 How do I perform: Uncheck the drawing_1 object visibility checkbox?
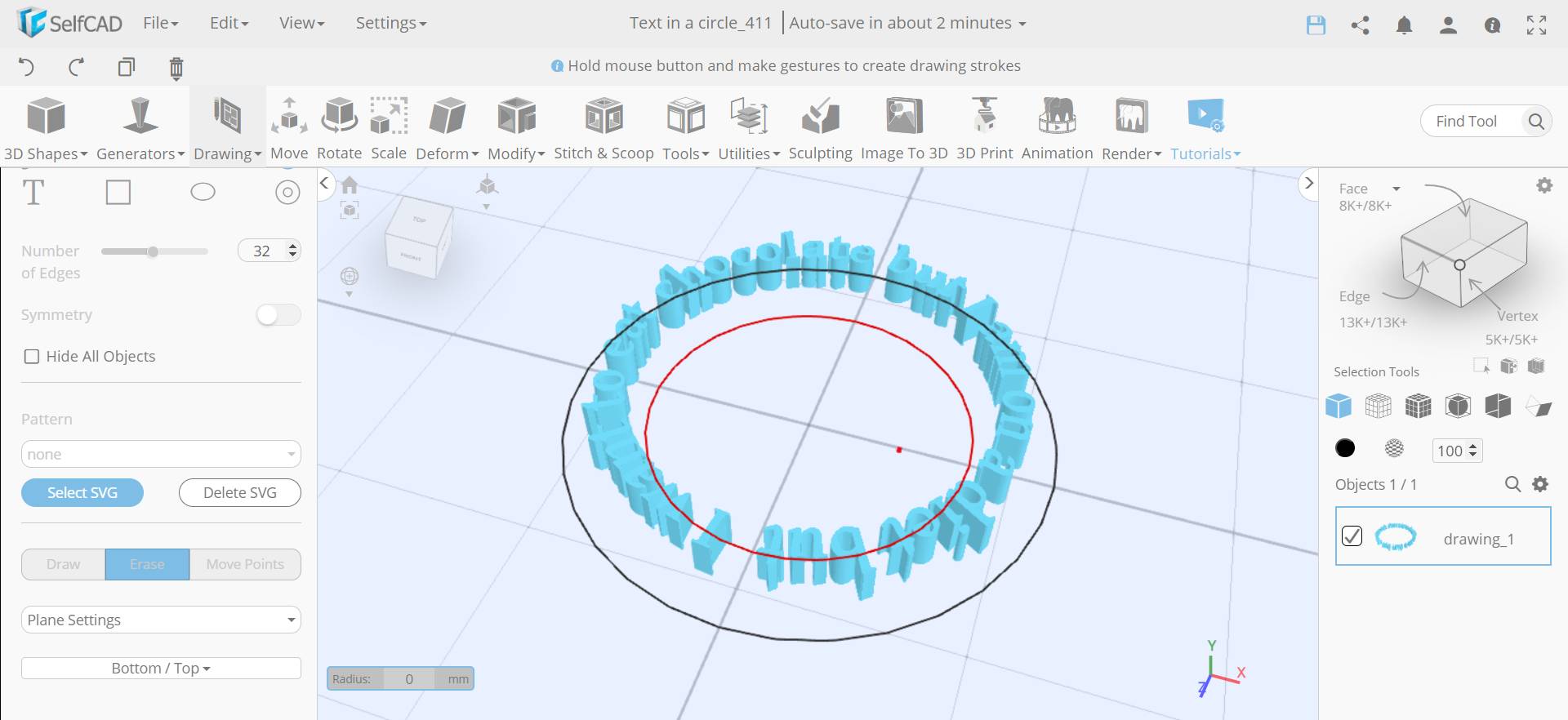pos(1352,536)
